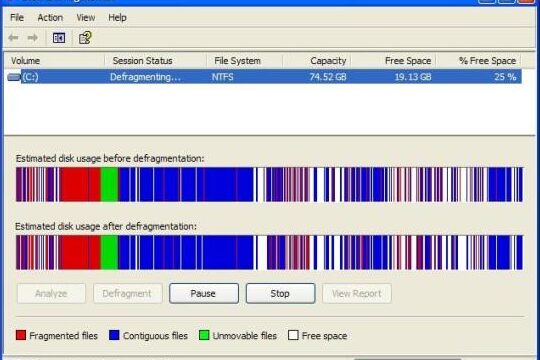Click the Free Space column header
Image resolution: width=540 pixels, height=360 pixels.
pos(394,61)
